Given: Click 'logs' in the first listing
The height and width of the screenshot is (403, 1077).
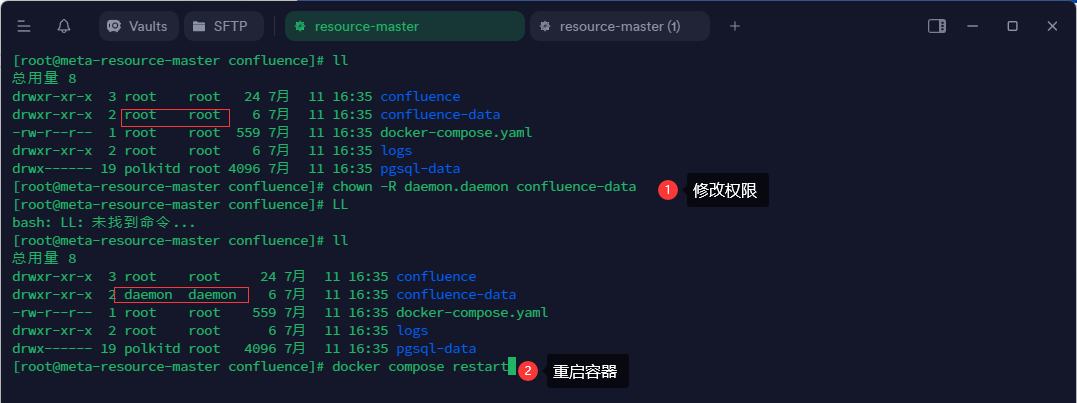Looking at the screenshot, I should pyautogui.click(x=396, y=150).
